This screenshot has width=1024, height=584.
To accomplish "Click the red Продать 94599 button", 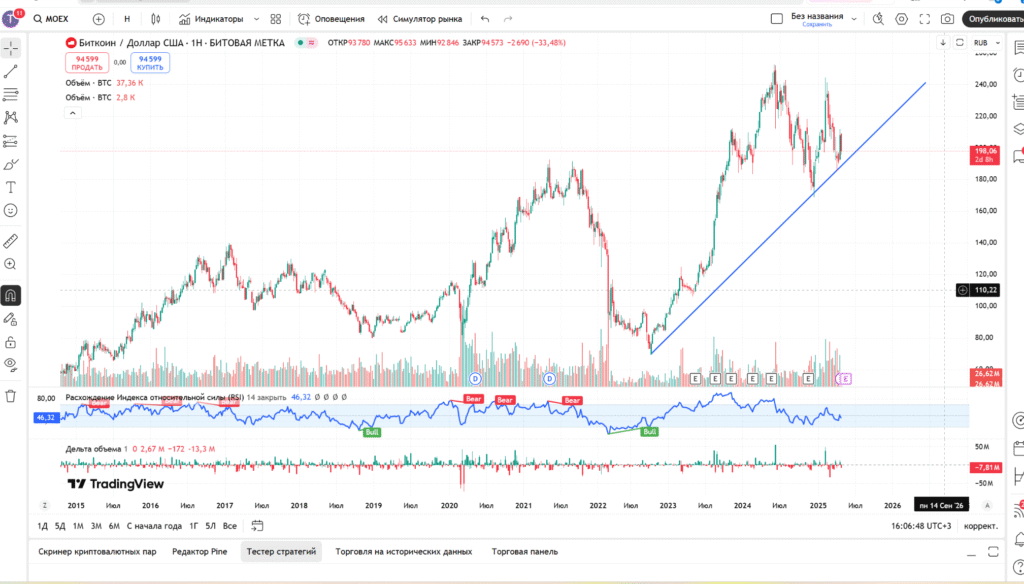I will [x=87, y=63].
